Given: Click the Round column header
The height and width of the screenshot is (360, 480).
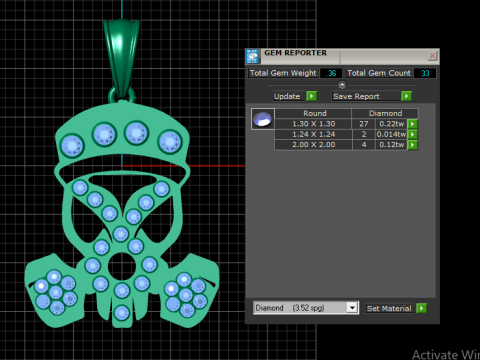Looking at the screenshot, I should [x=313, y=113].
